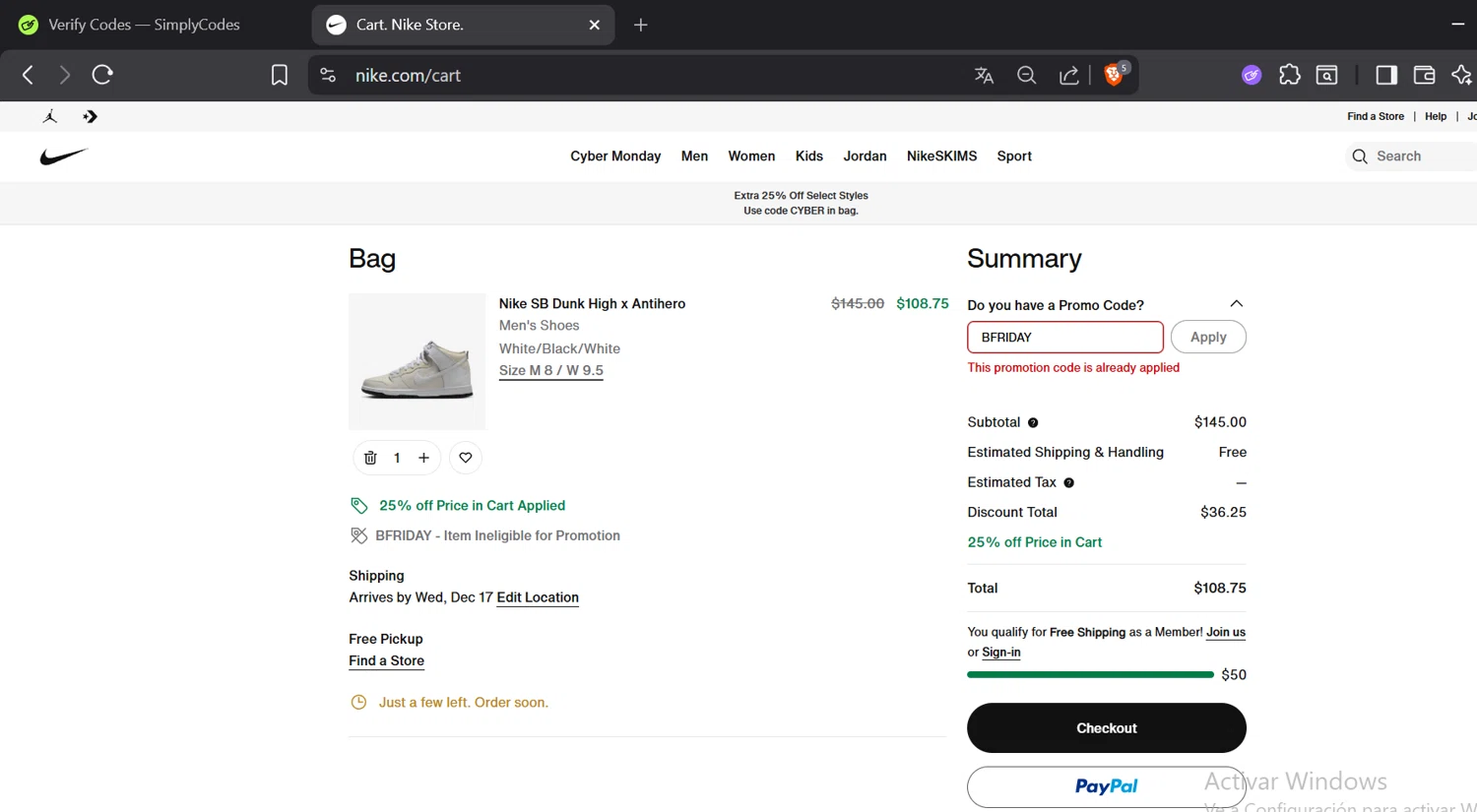Open site settings icon in address bar
Image resolution: width=1477 pixels, height=812 pixels.
click(328, 75)
